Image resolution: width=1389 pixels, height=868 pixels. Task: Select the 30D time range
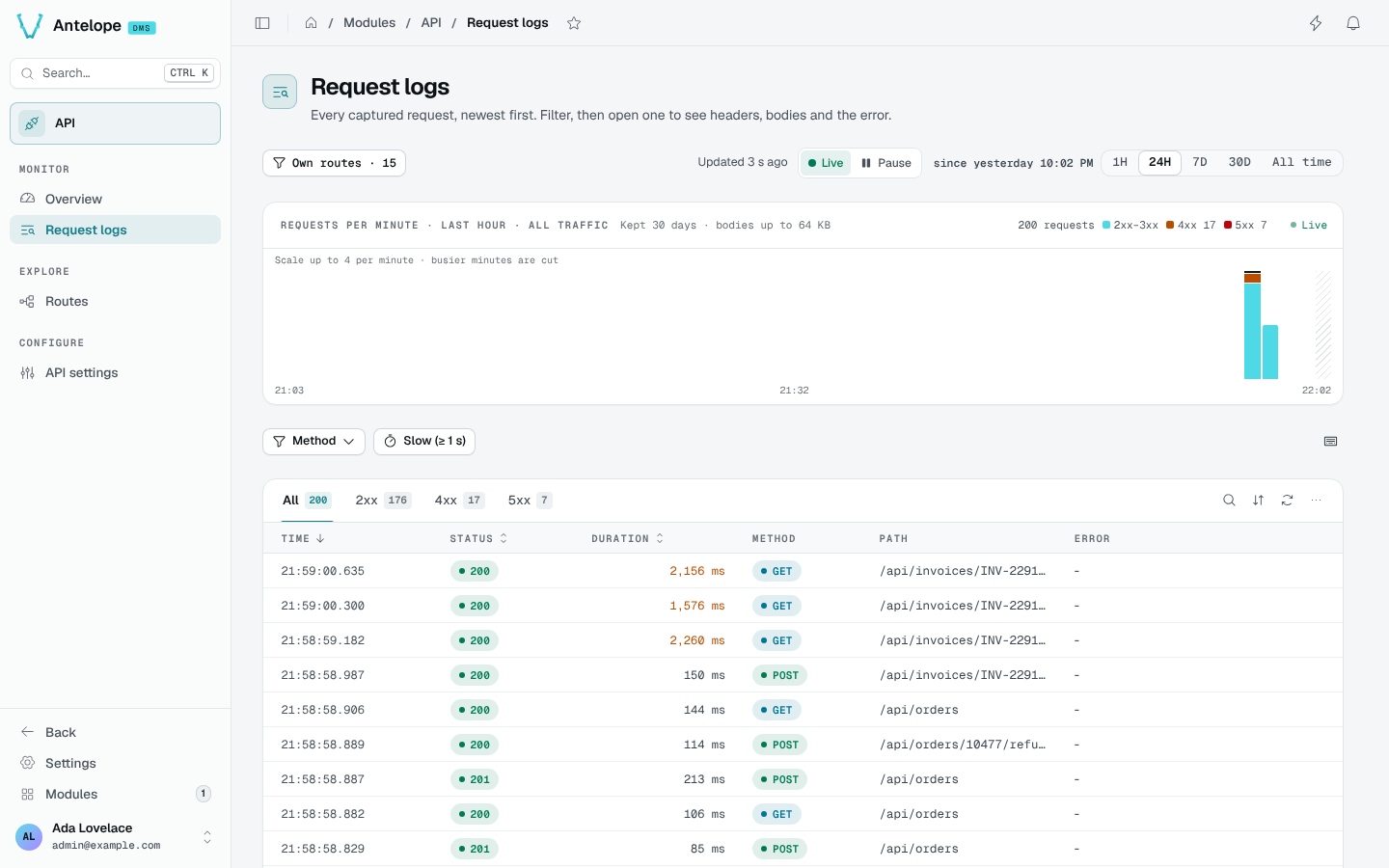(1239, 163)
